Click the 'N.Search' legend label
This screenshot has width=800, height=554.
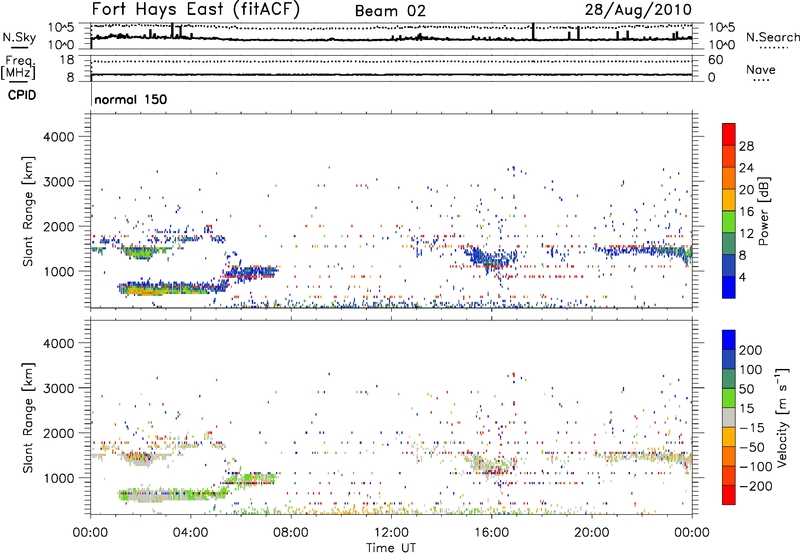(x=772, y=37)
